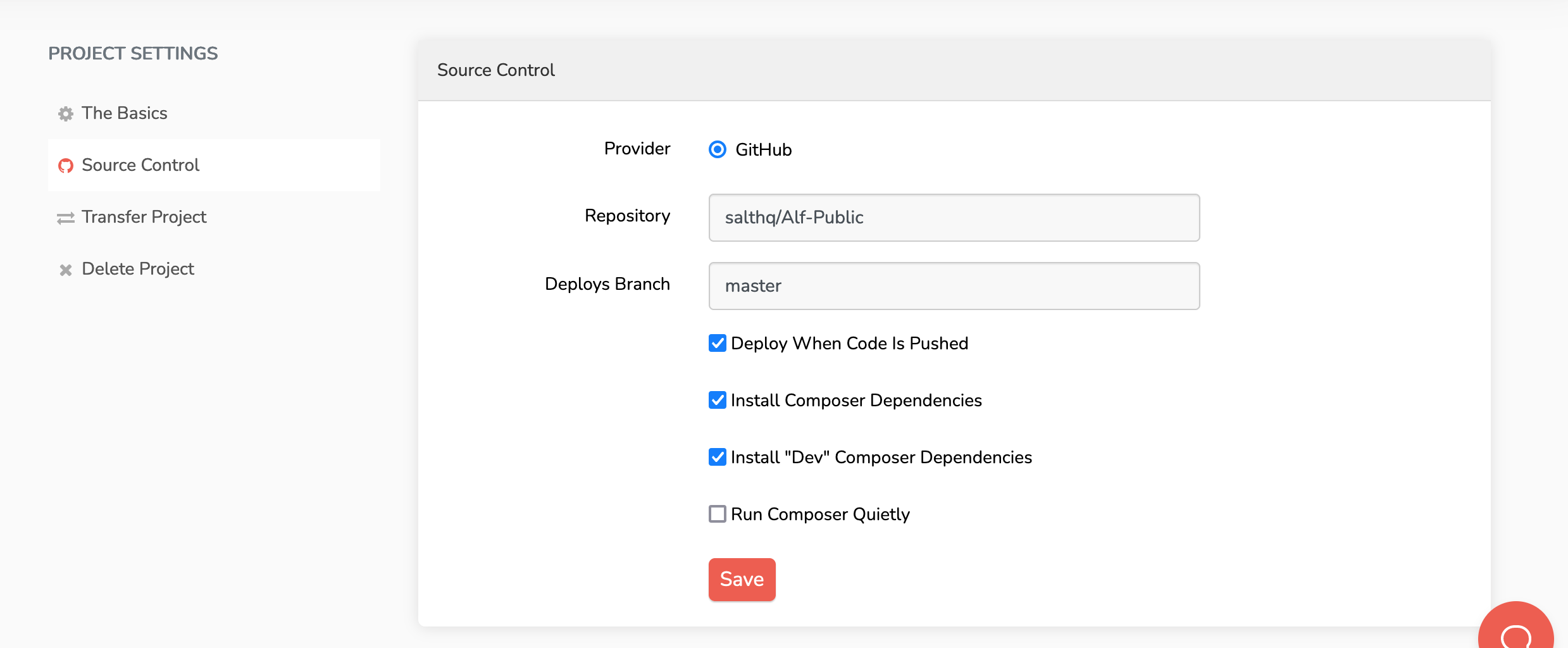Open Transfer Project settings page
Viewport: 1568px width, 648px height.
(x=144, y=217)
